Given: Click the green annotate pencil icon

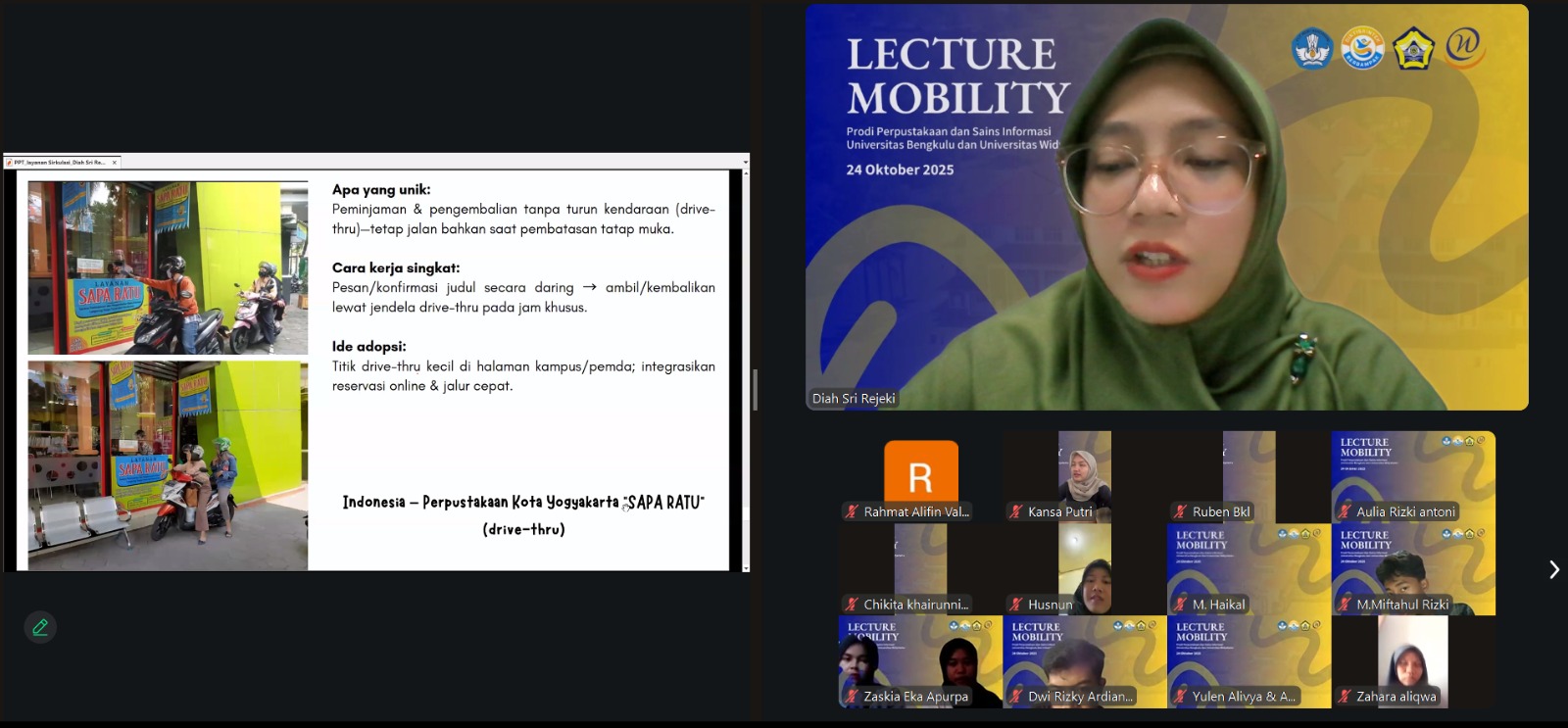Looking at the screenshot, I should coord(40,627).
